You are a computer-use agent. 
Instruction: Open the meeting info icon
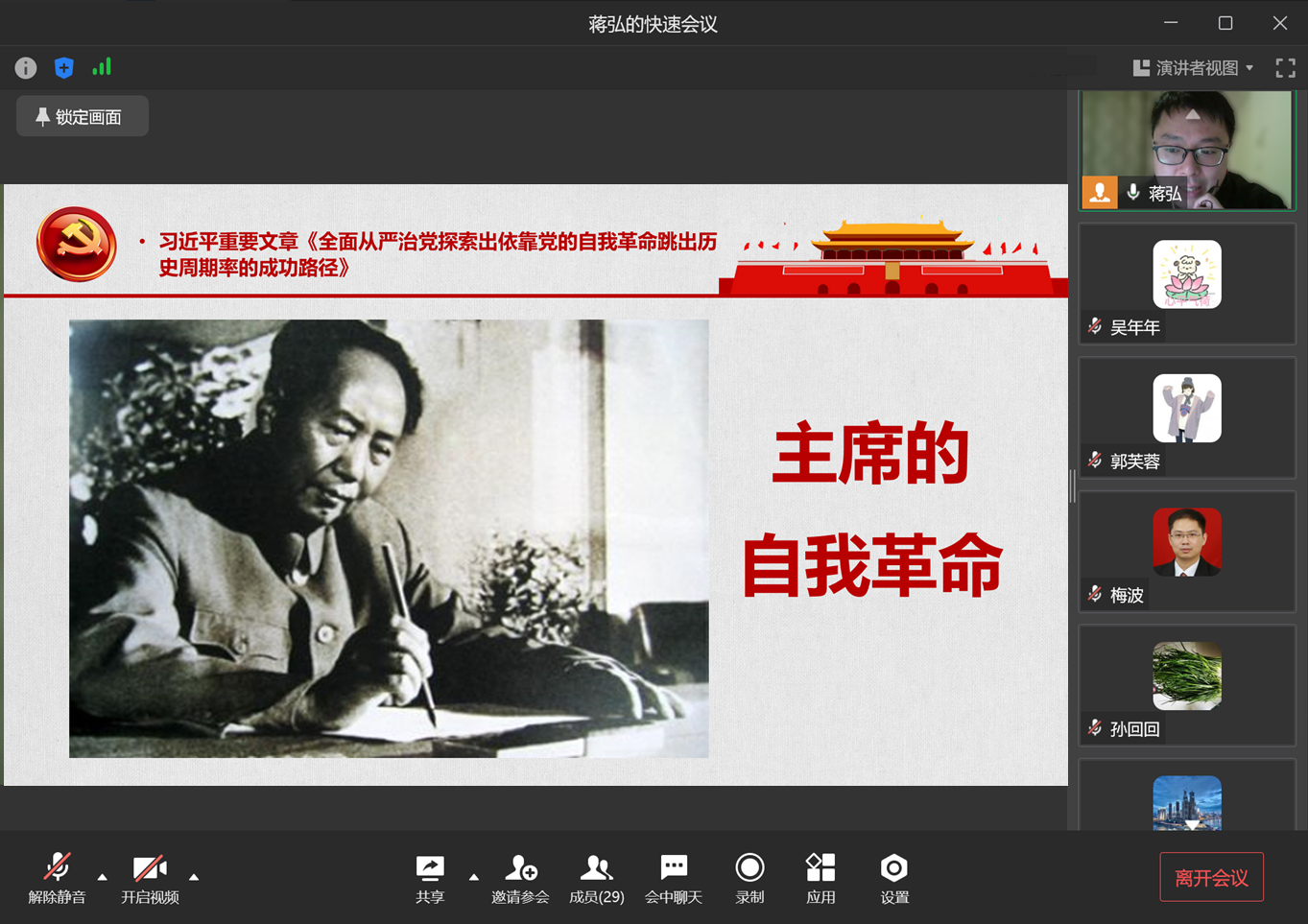coord(26,68)
